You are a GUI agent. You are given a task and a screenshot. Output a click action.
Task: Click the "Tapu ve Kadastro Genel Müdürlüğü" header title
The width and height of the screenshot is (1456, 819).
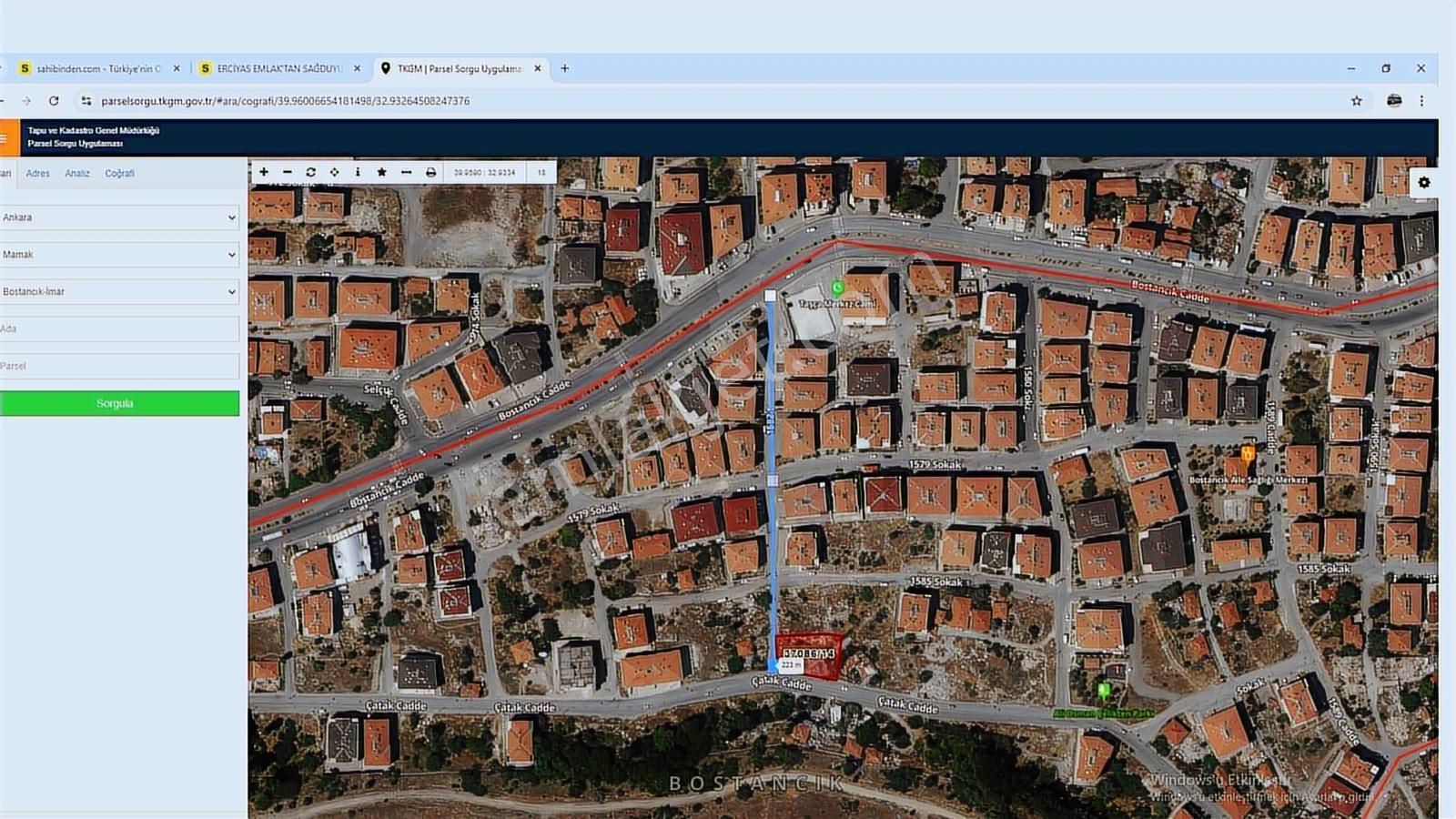[93, 130]
